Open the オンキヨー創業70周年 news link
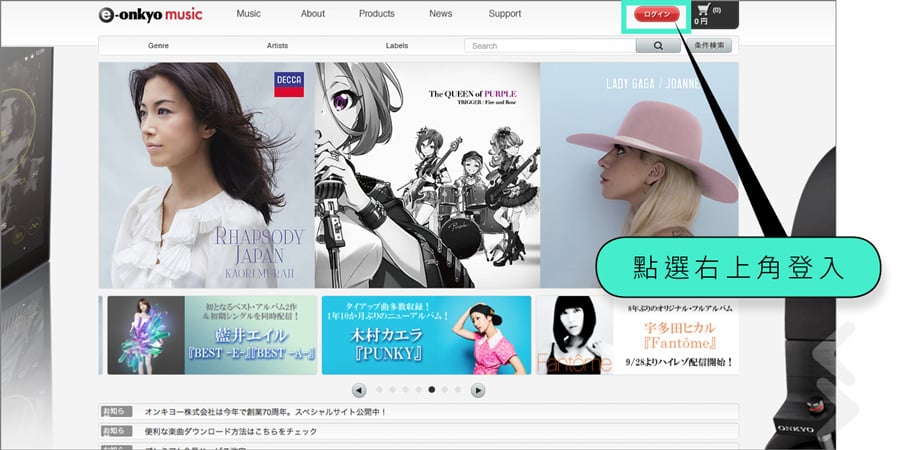Screen dimensions: 912x450 click(265, 412)
